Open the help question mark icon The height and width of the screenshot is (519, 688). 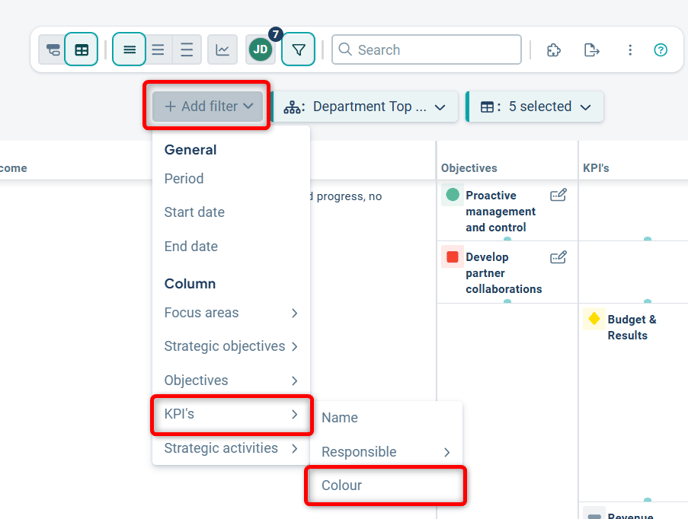click(660, 50)
